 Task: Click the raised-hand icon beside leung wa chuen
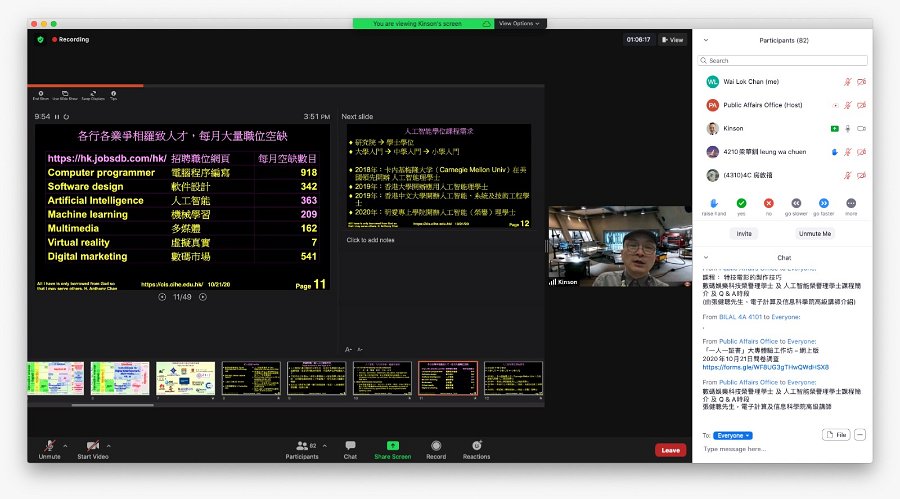pyautogui.click(x=835, y=152)
